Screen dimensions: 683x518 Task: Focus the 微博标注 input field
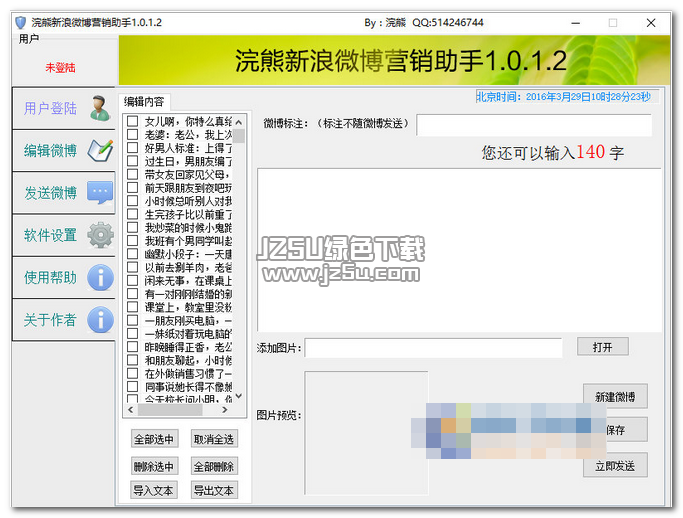pyautogui.click(x=534, y=125)
